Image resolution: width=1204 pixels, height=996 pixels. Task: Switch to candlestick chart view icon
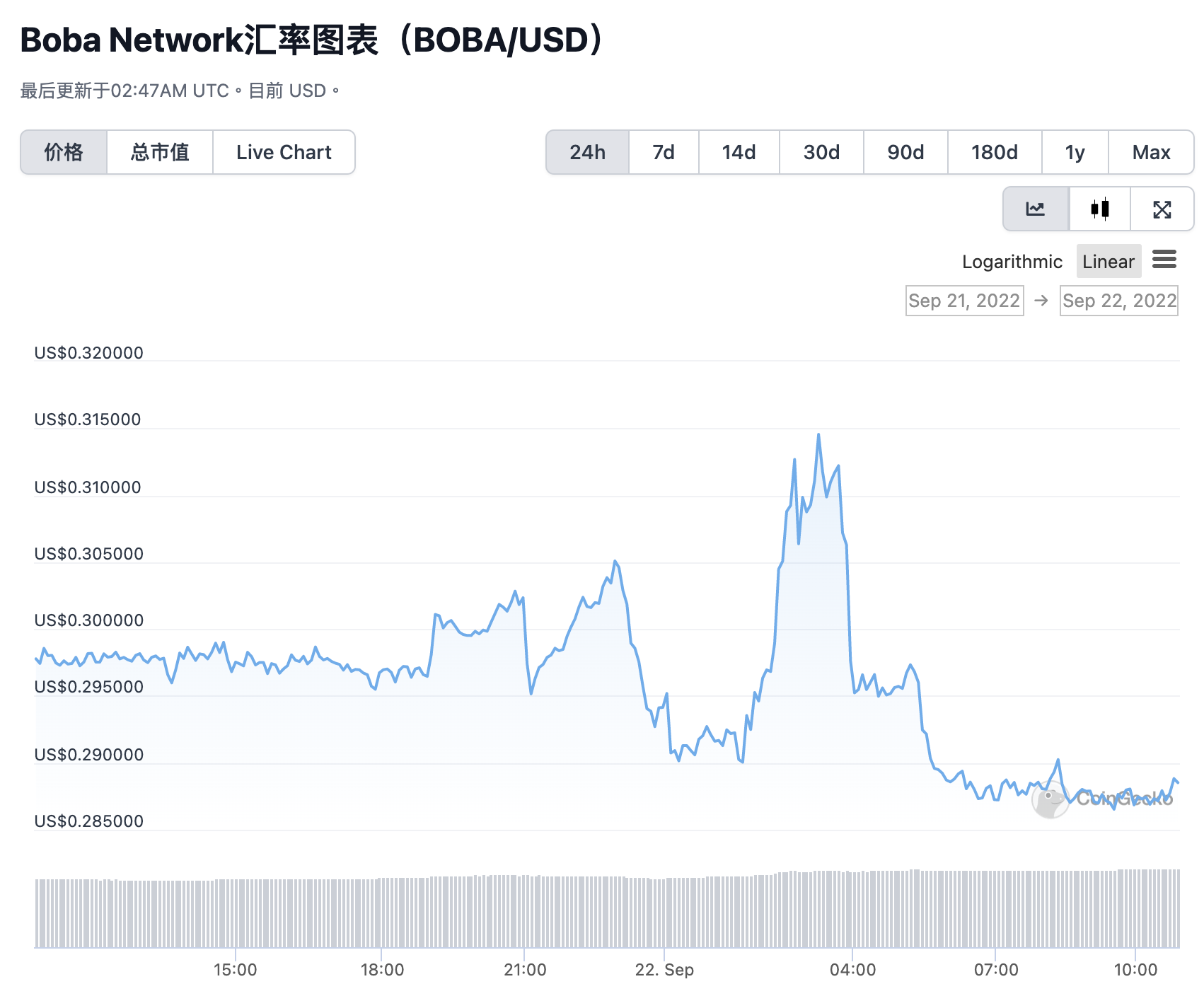(1100, 209)
